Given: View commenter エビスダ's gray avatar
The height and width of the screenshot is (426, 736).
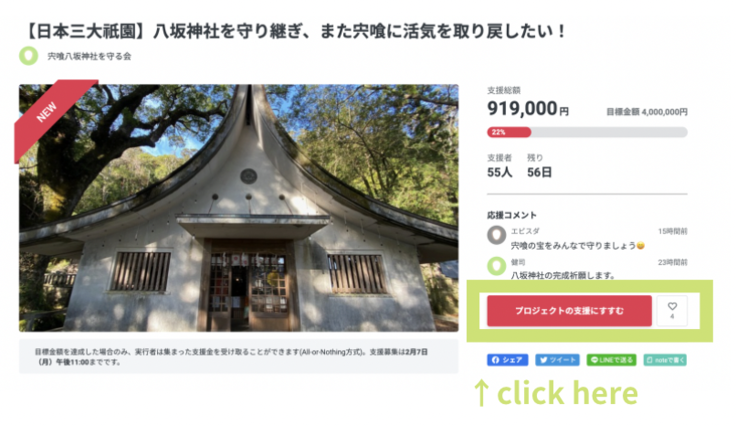Looking at the screenshot, I should (x=496, y=235).
